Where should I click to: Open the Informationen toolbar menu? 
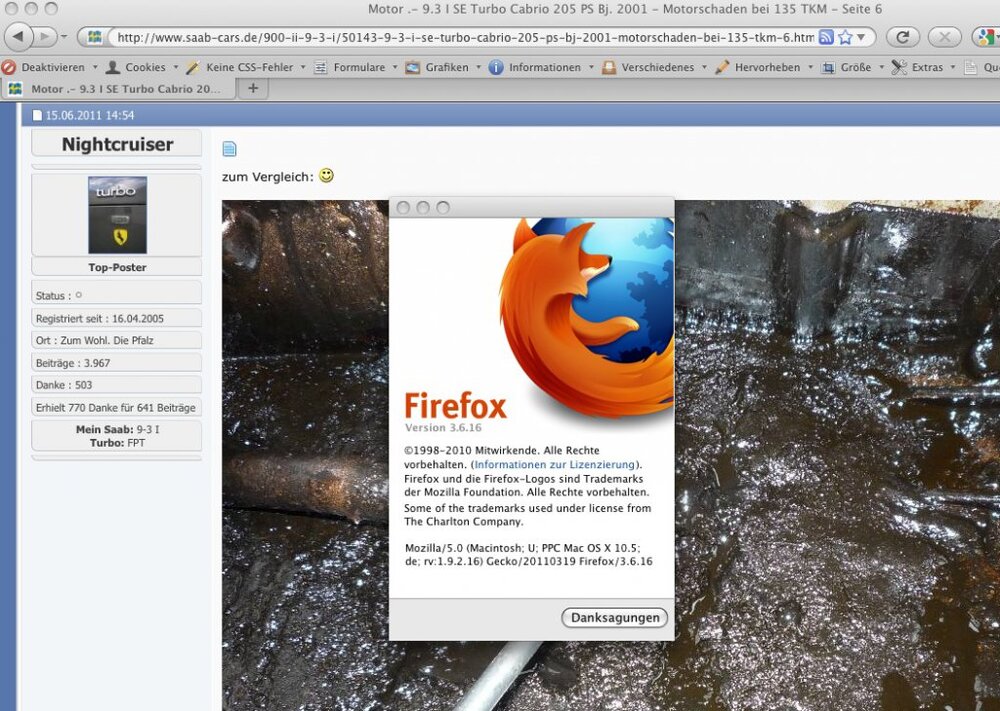545,67
